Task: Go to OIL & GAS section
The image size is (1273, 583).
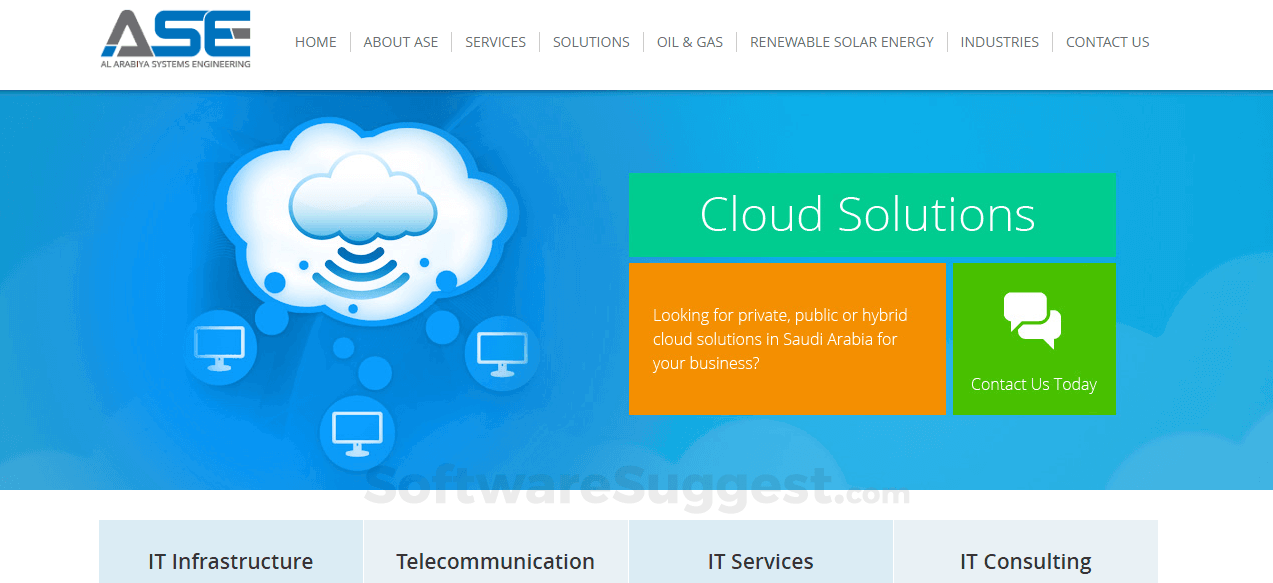Action: pos(690,42)
